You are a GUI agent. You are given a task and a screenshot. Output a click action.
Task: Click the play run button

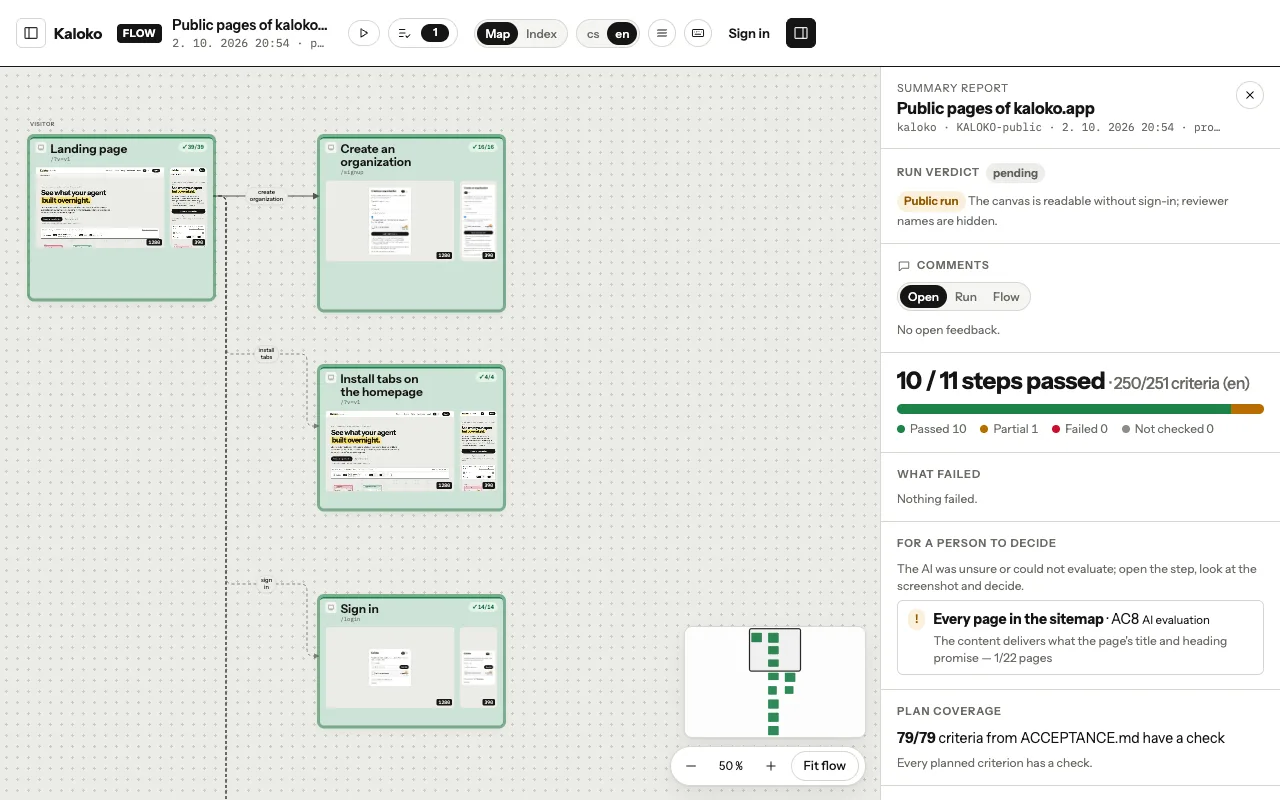tap(364, 33)
